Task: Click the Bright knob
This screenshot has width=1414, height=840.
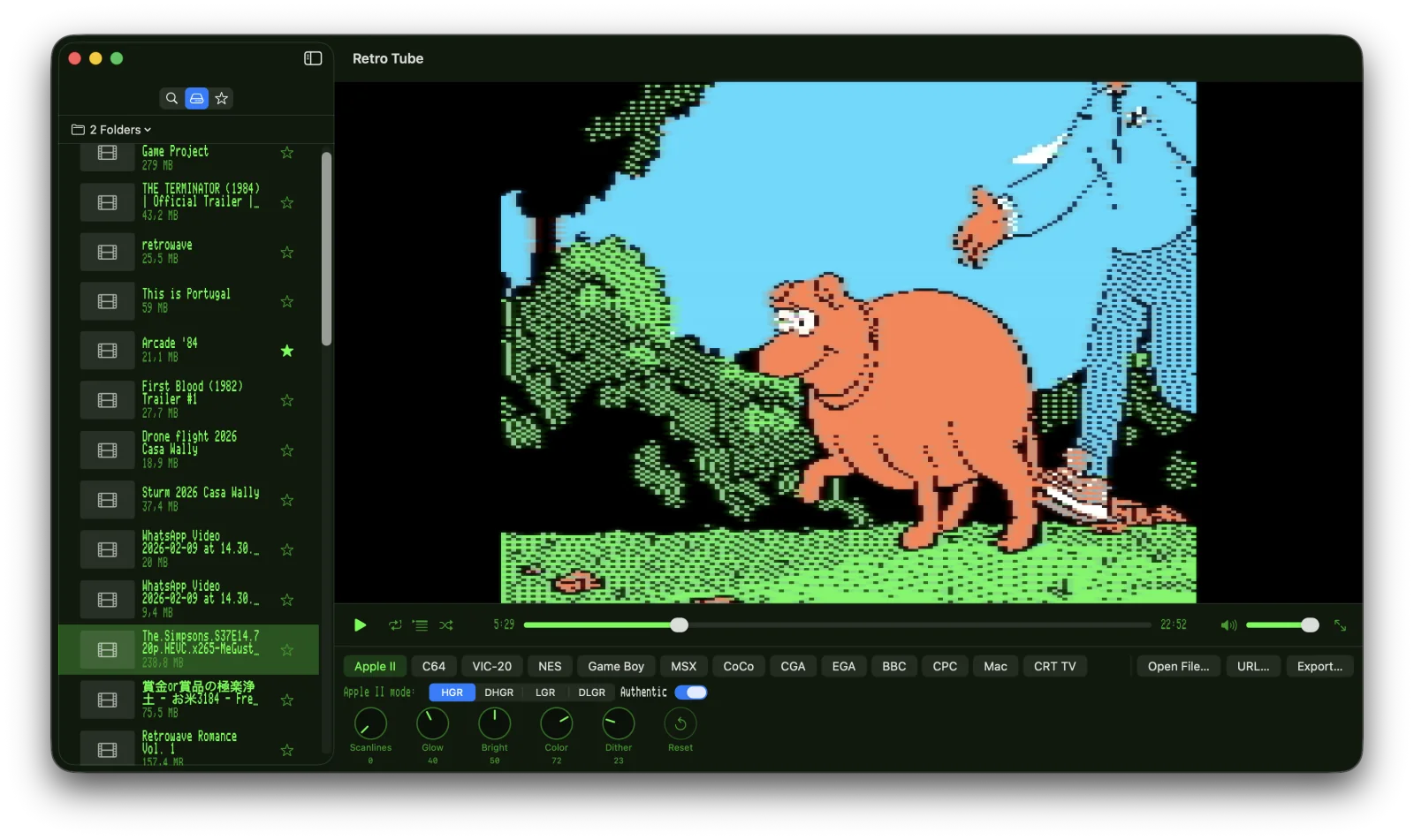Action: (x=494, y=724)
